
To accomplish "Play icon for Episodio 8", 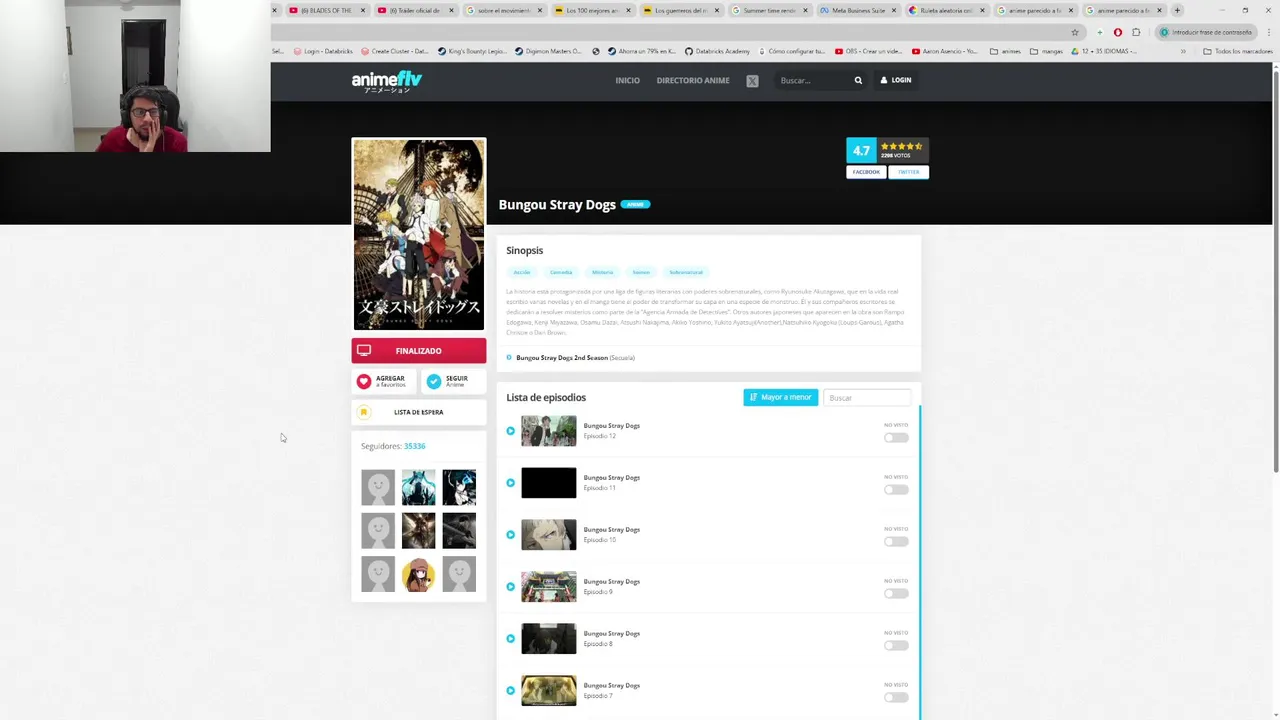I will 510,639.
